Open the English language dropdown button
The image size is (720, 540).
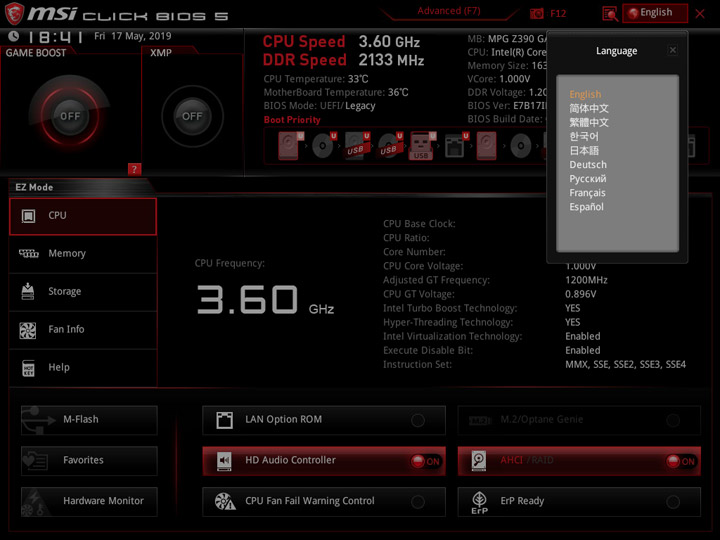(655, 13)
